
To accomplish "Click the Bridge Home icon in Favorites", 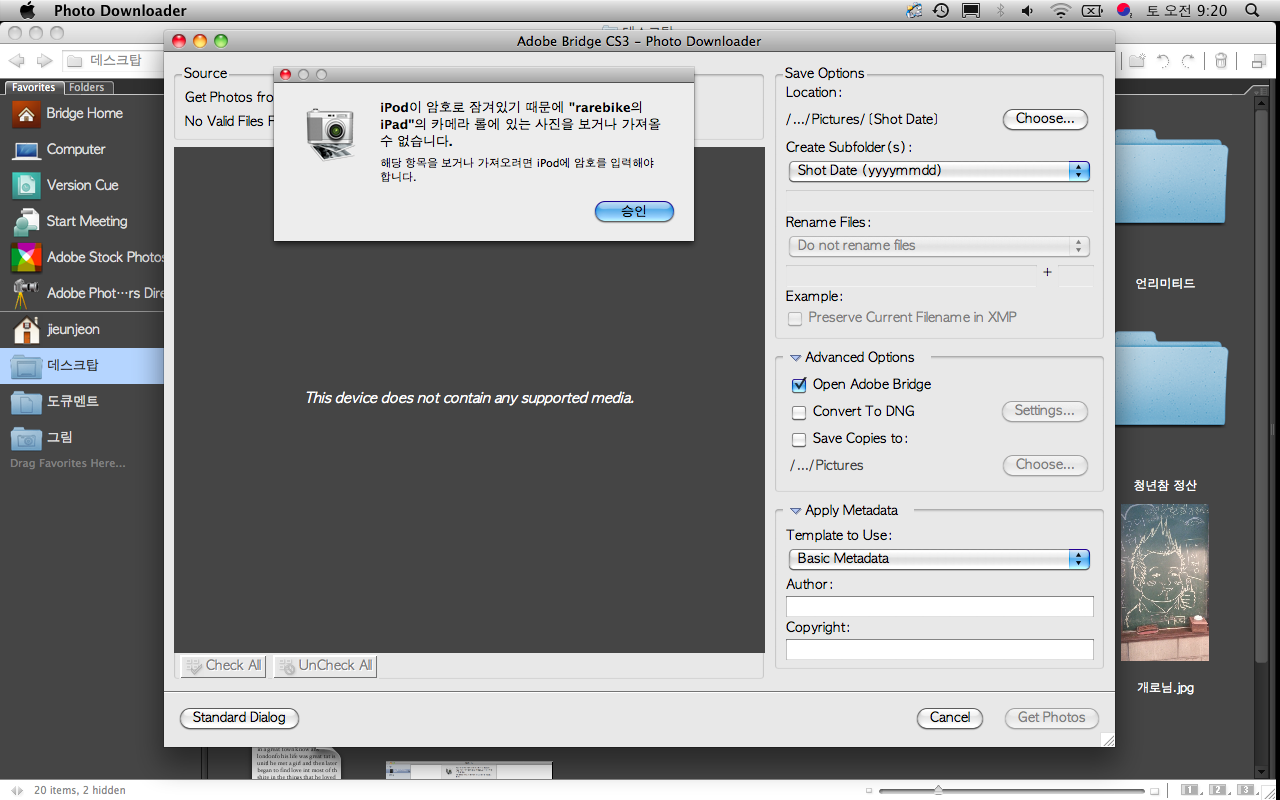I will (26, 114).
